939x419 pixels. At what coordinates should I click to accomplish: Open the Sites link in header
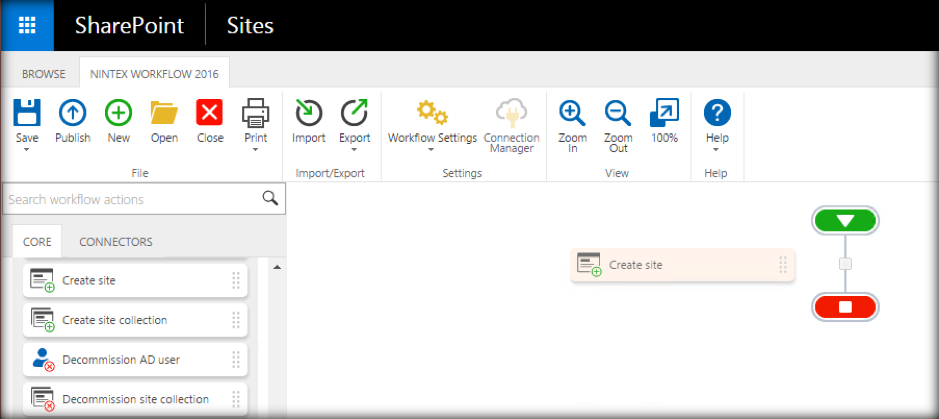tap(248, 25)
